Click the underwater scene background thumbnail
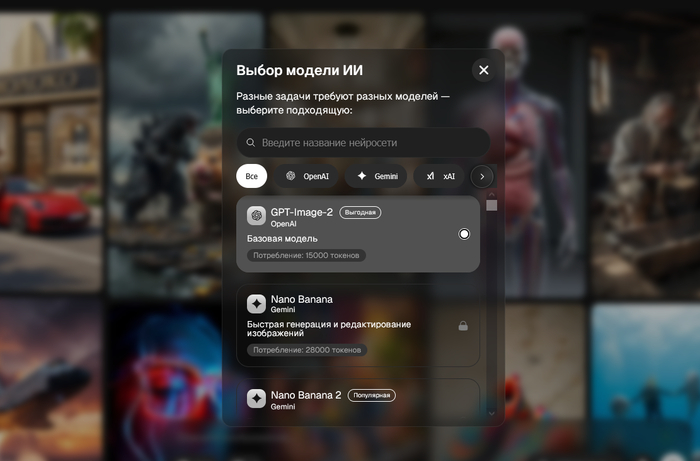The image size is (700, 461). coord(646,382)
